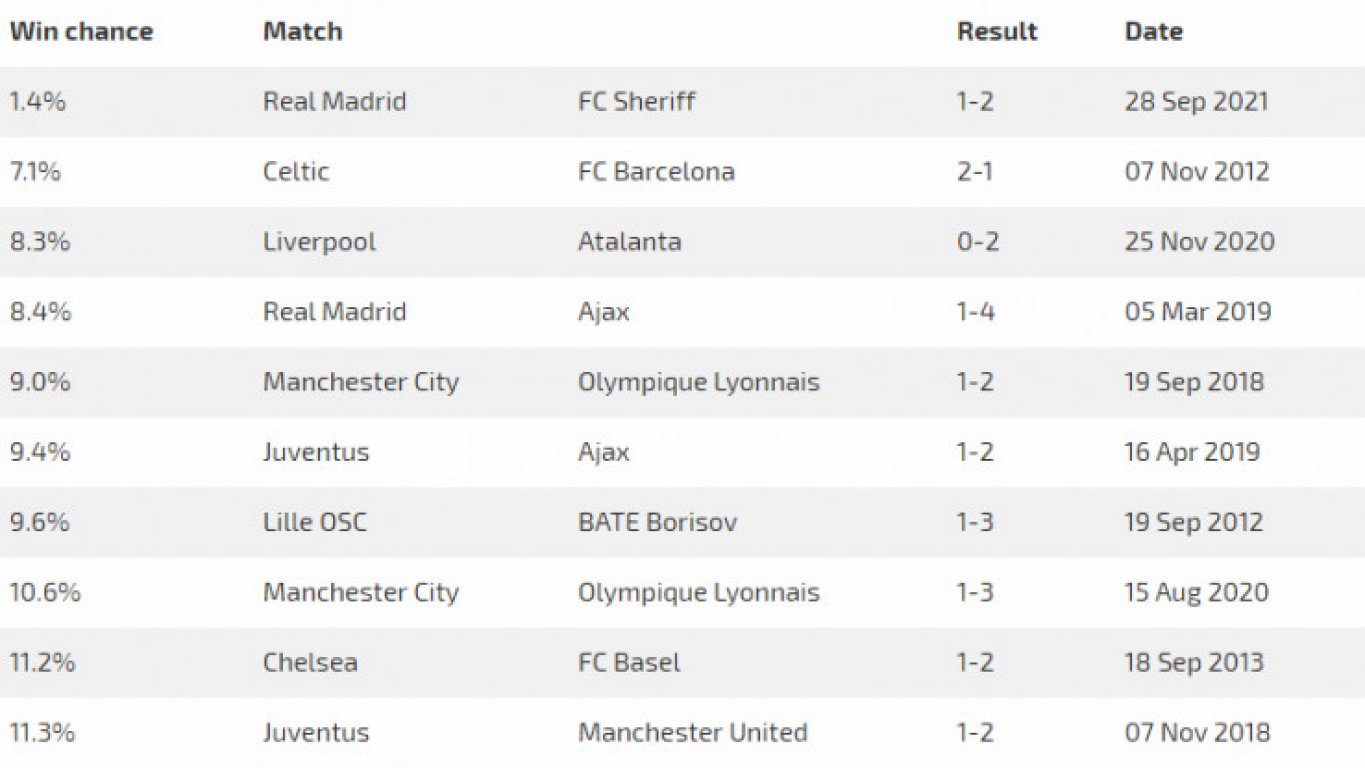Select the 1.4% win chance value
This screenshot has width=1365, height=768.
pyautogui.click(x=37, y=102)
